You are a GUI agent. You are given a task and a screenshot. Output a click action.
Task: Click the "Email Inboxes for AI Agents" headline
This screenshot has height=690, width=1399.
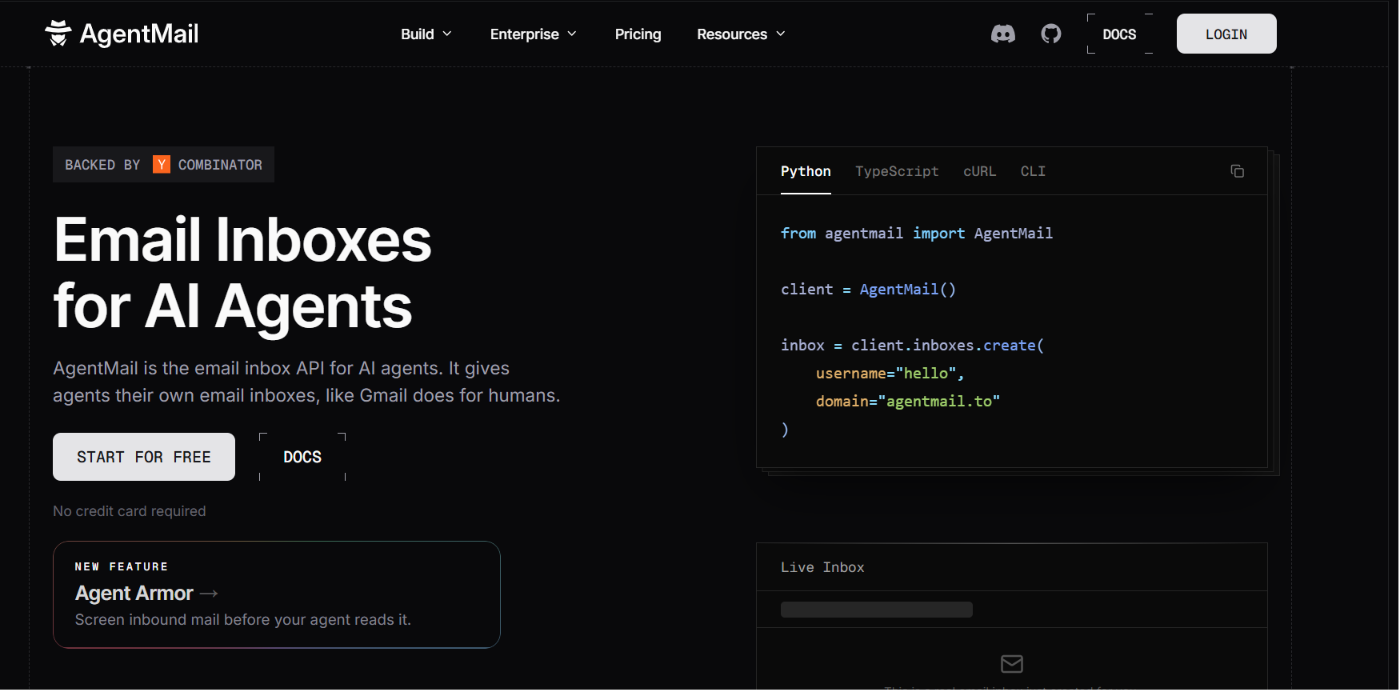242,272
